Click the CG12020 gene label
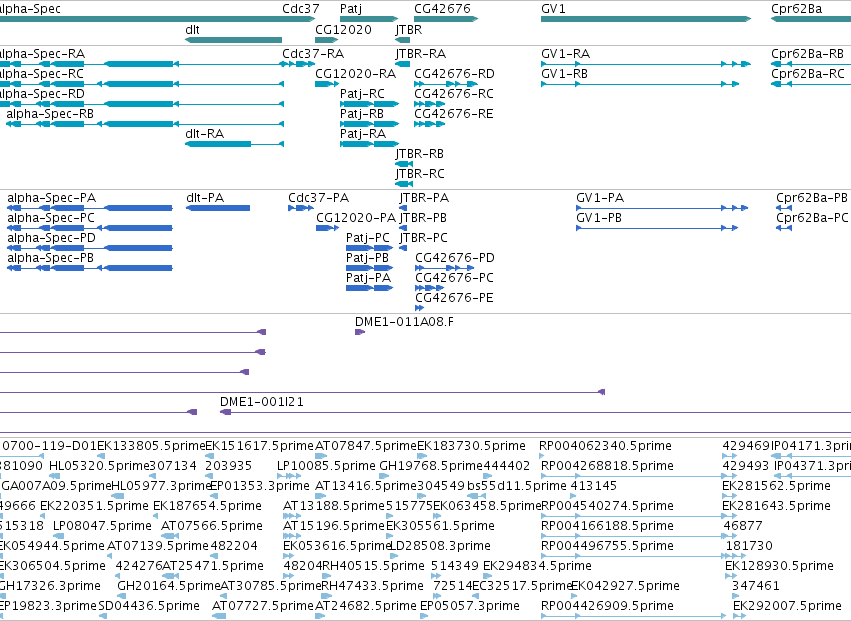Viewport: 851px width, 621px height. point(344,29)
